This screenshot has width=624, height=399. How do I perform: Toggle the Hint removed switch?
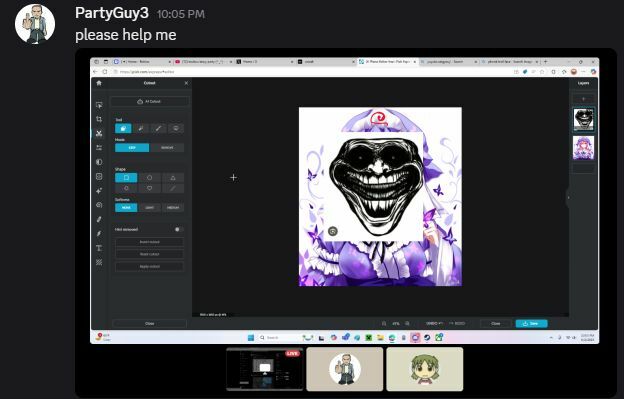(x=179, y=229)
